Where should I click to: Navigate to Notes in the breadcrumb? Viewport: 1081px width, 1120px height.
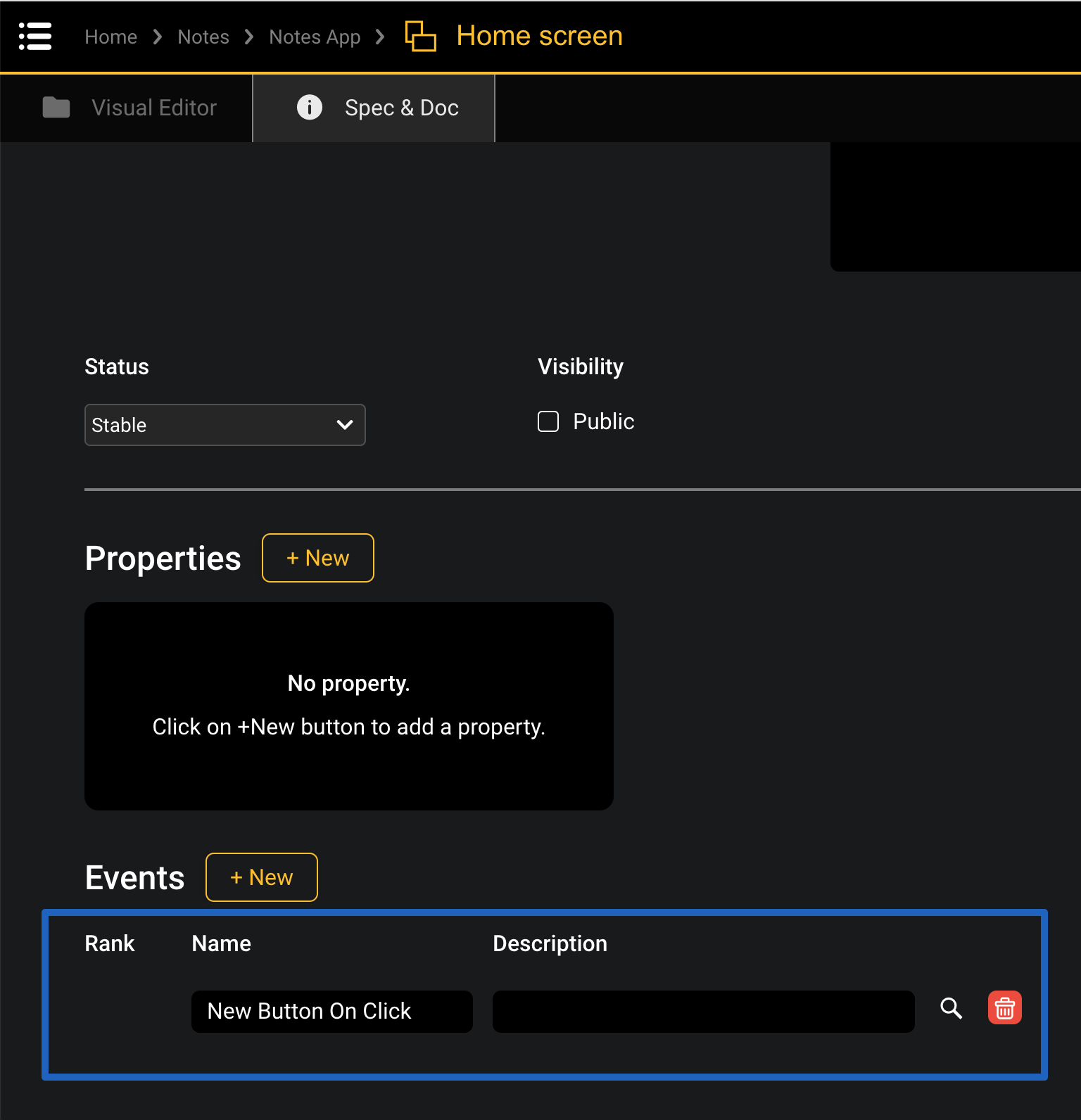203,37
